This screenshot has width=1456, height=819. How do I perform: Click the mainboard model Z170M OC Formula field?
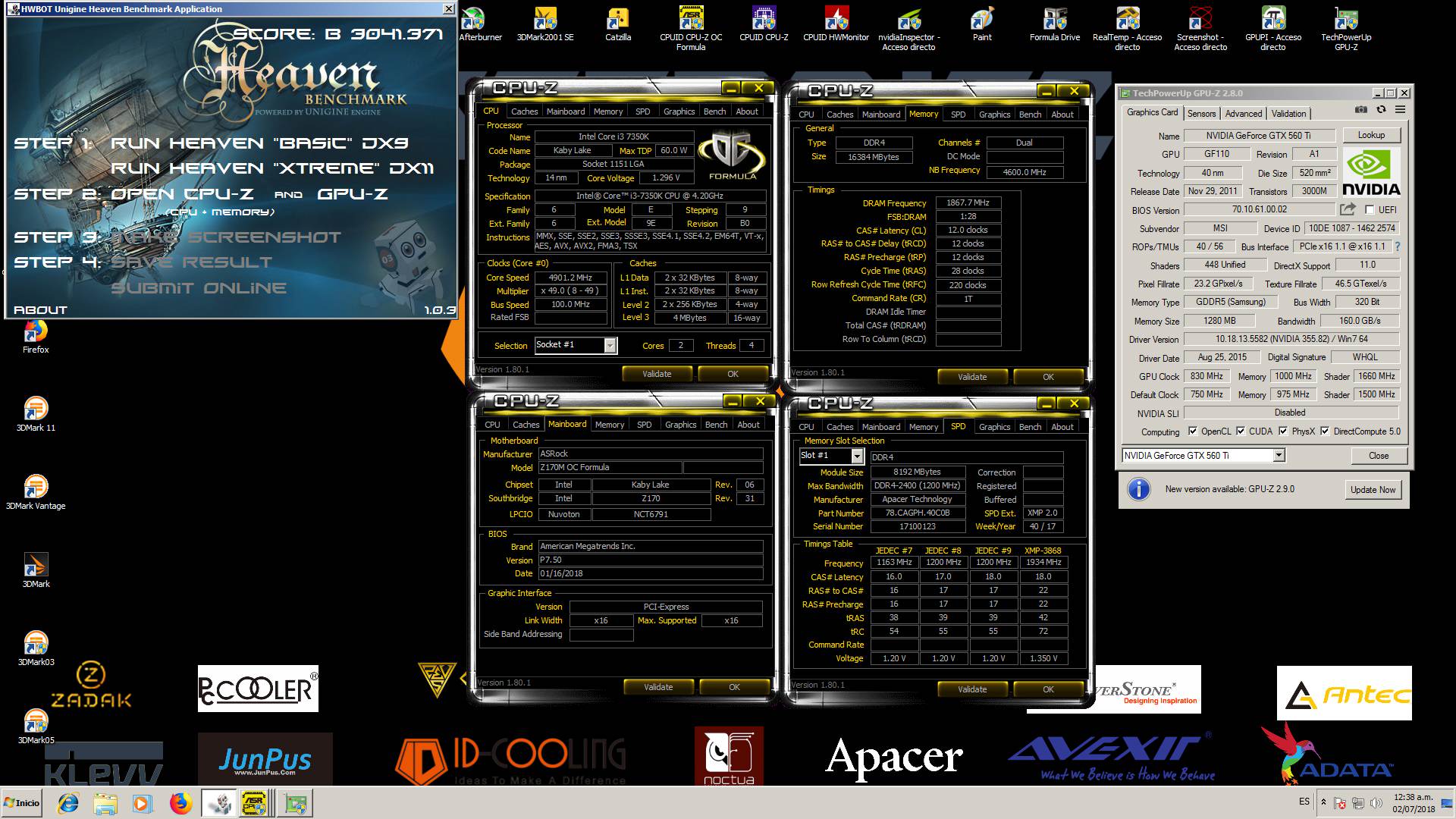610,468
